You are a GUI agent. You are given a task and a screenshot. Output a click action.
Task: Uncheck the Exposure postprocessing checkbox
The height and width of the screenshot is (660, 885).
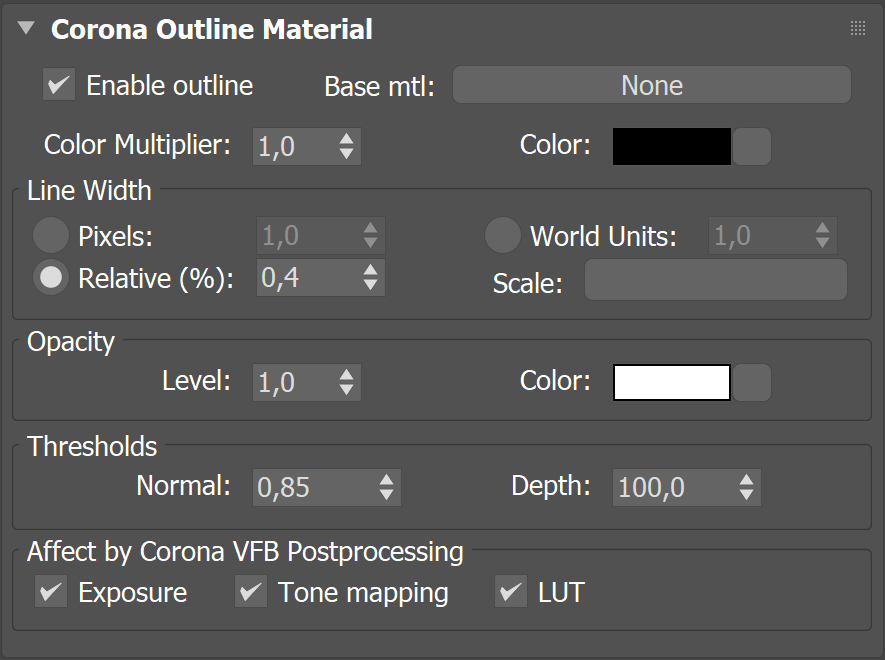(51, 591)
